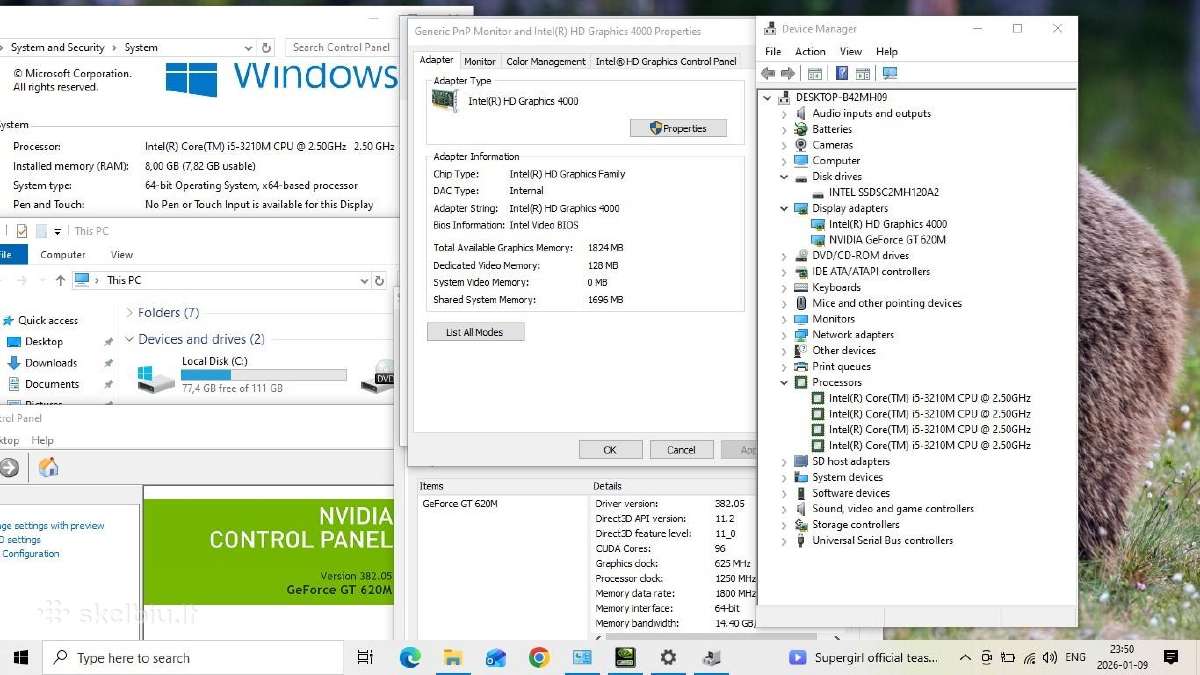Select the DESKTOP-B42MH09 root node

[x=841, y=97]
